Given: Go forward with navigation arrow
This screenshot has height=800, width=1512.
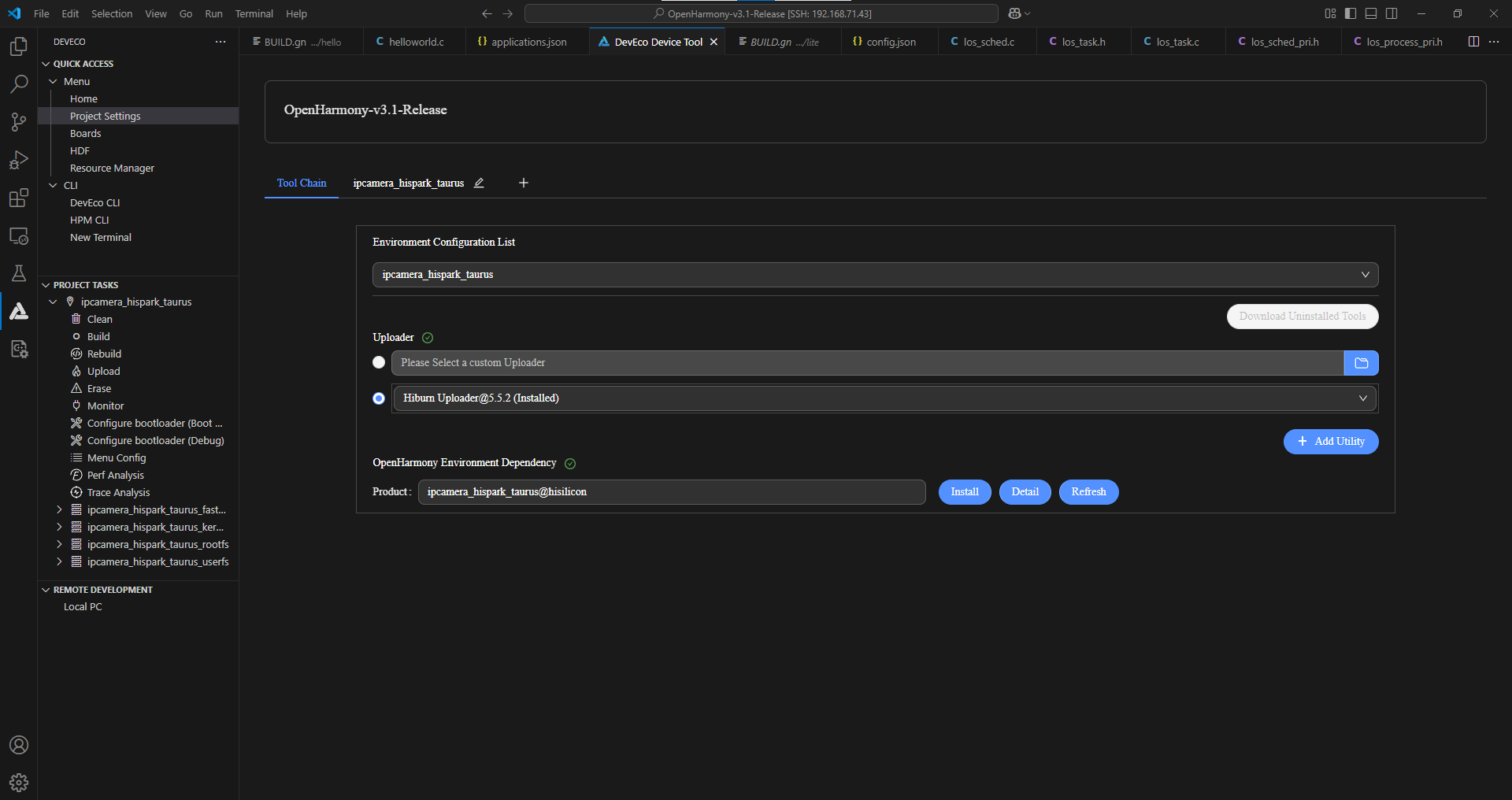Looking at the screenshot, I should tap(508, 13).
